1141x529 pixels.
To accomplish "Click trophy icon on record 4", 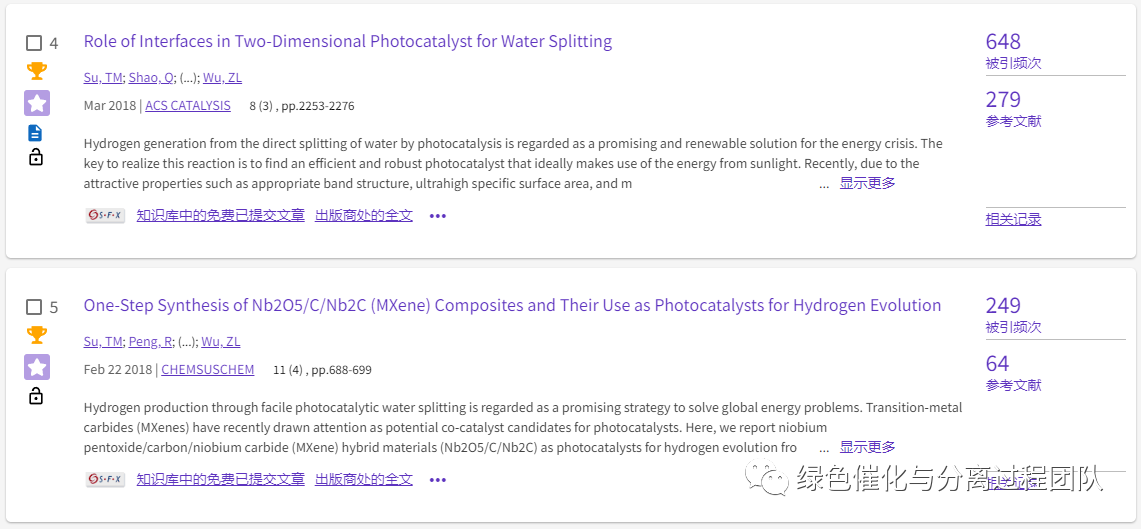I will click(36, 71).
